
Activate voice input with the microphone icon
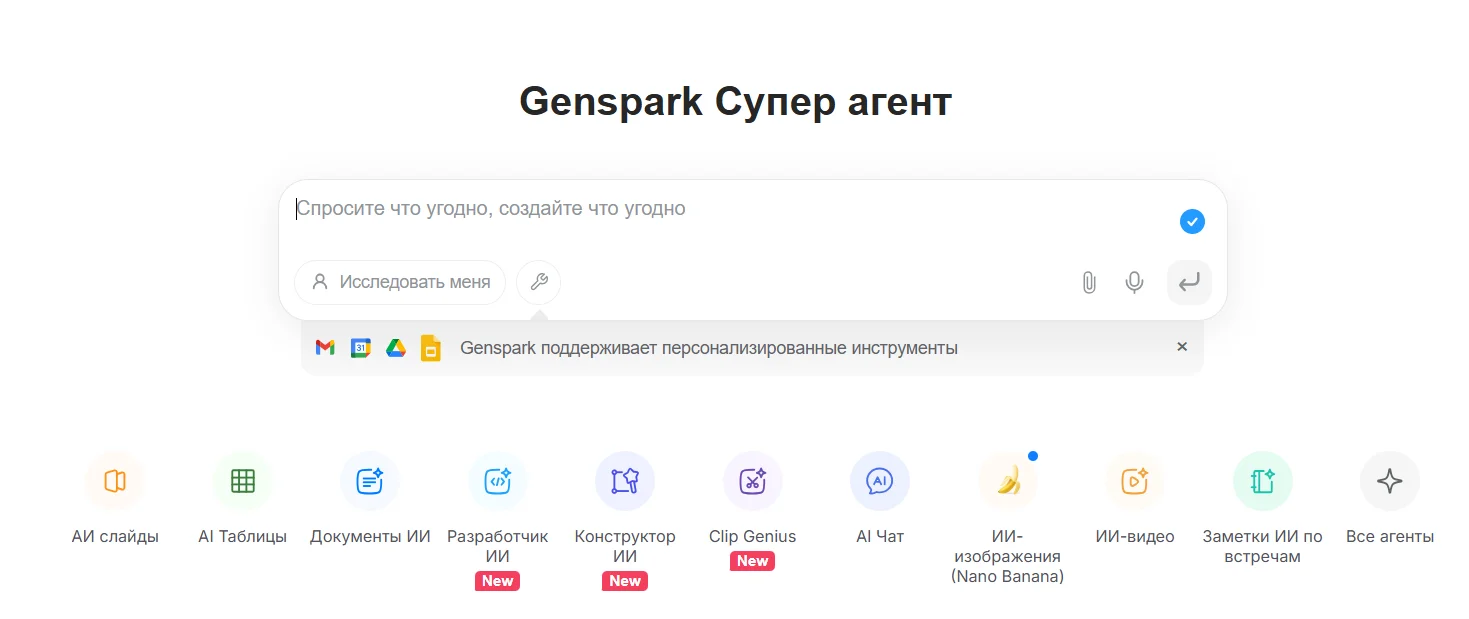click(1134, 282)
